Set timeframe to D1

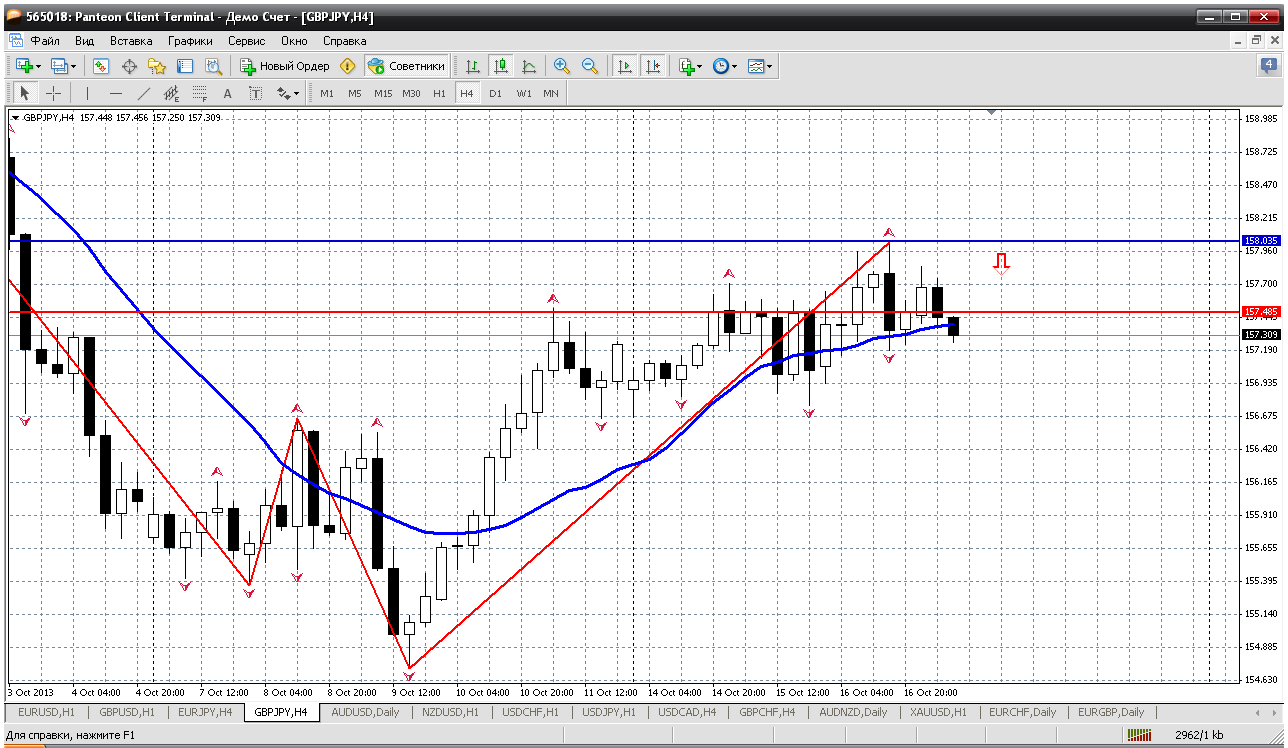(x=496, y=93)
